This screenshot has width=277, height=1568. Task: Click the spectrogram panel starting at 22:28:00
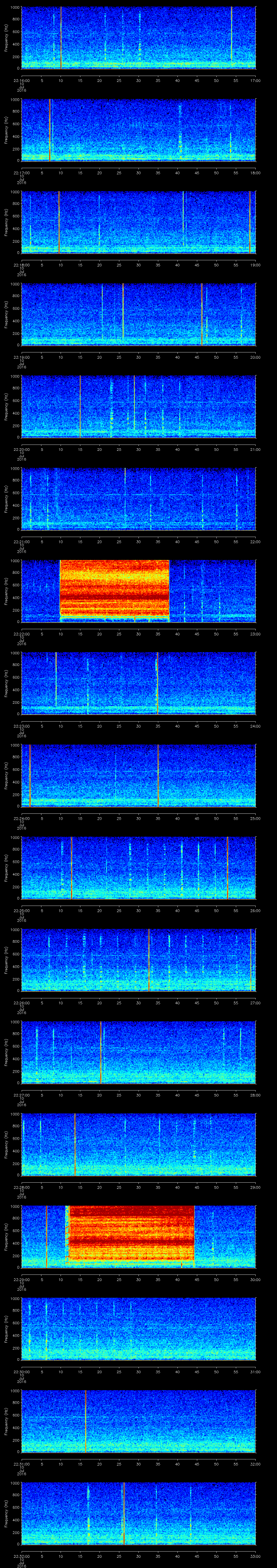139,1144
